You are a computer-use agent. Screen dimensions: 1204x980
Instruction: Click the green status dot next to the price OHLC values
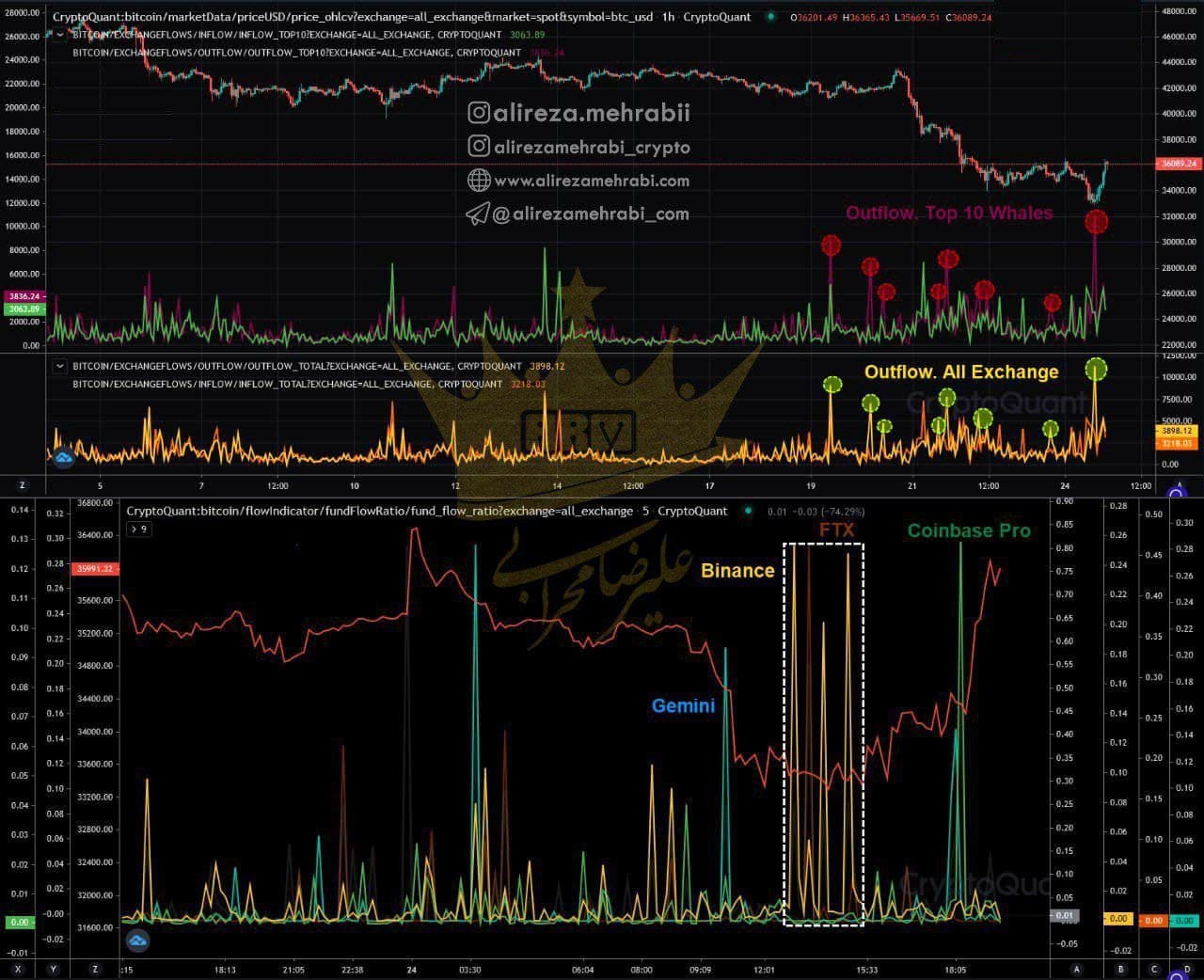[770, 16]
